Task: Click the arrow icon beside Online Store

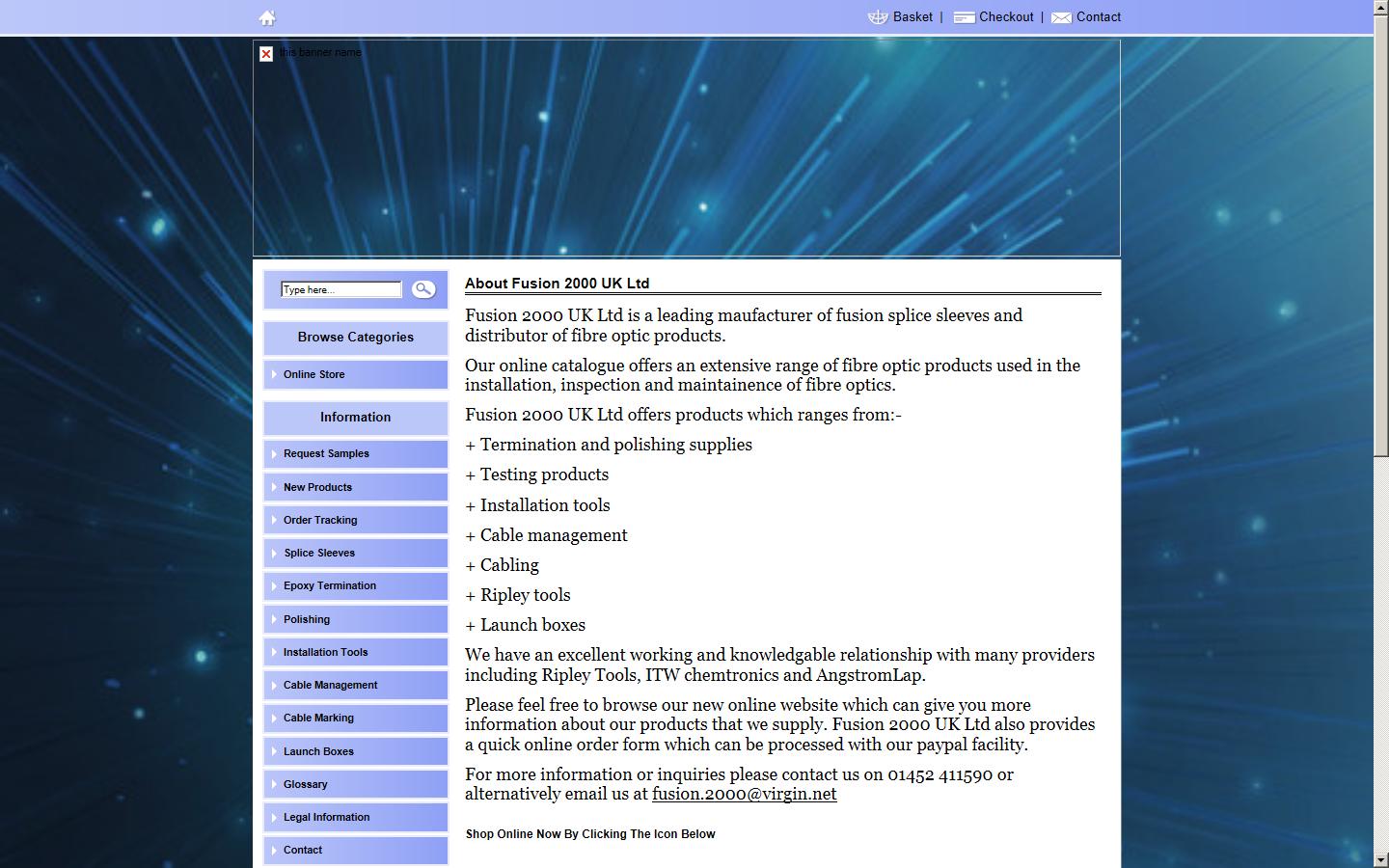Action: click(x=273, y=374)
